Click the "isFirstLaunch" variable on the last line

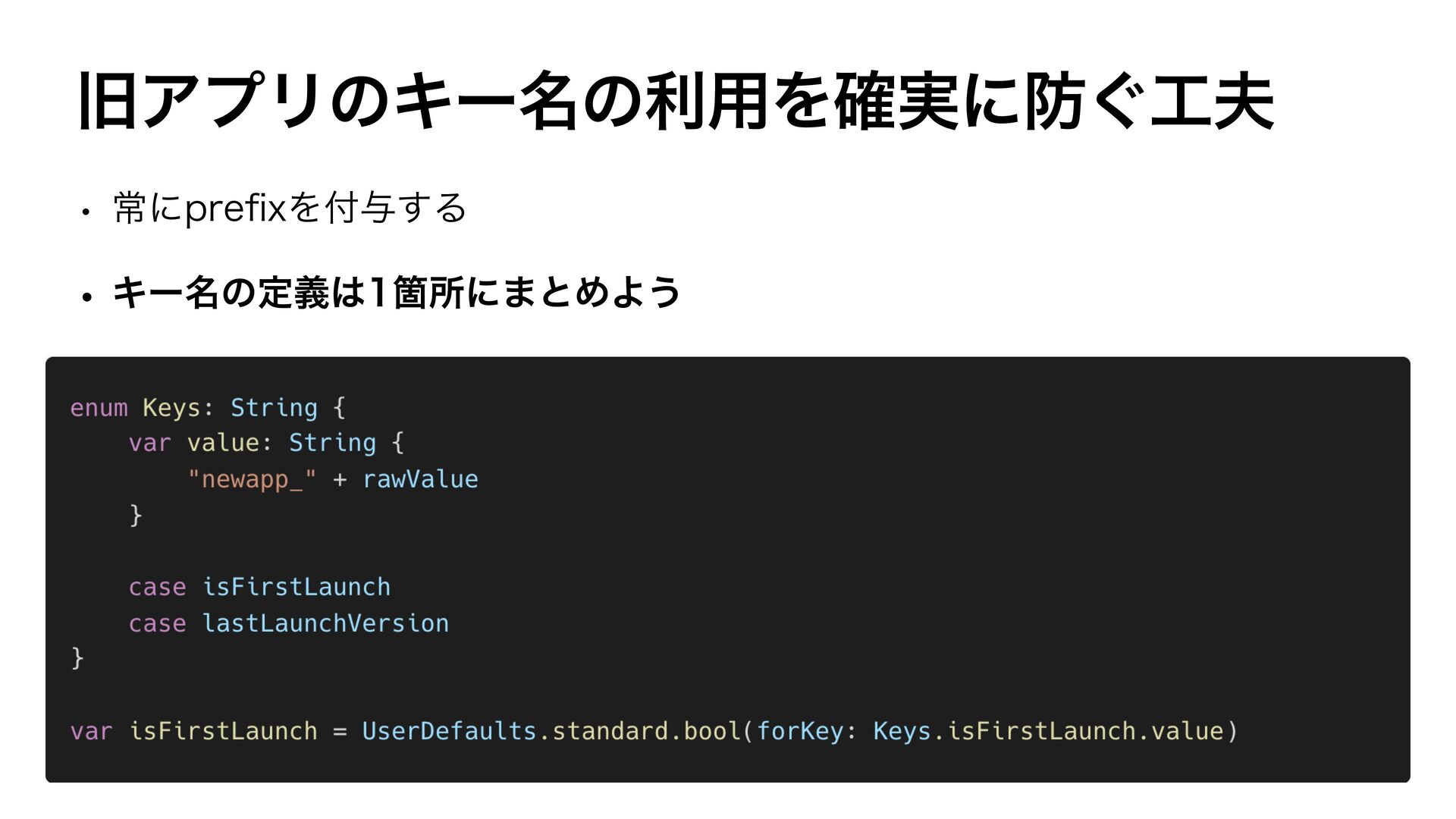(223, 731)
